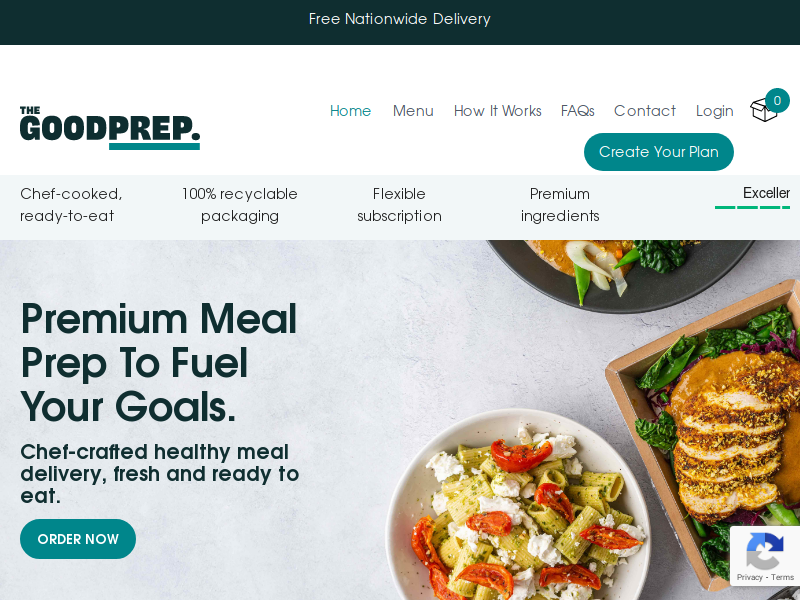Click the green star rating bar

click(x=753, y=207)
